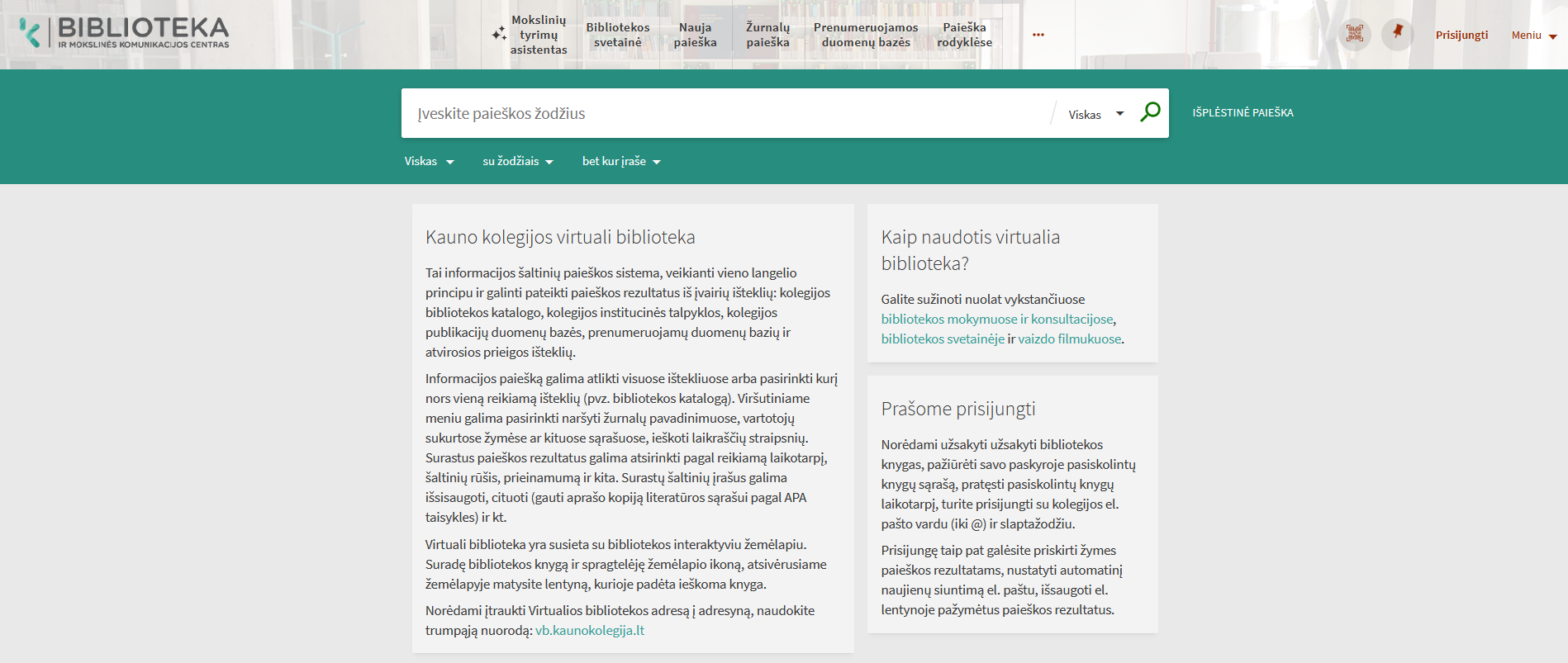Open Bibliotekos svetainė menu item
1568x663 pixels.
[618, 35]
